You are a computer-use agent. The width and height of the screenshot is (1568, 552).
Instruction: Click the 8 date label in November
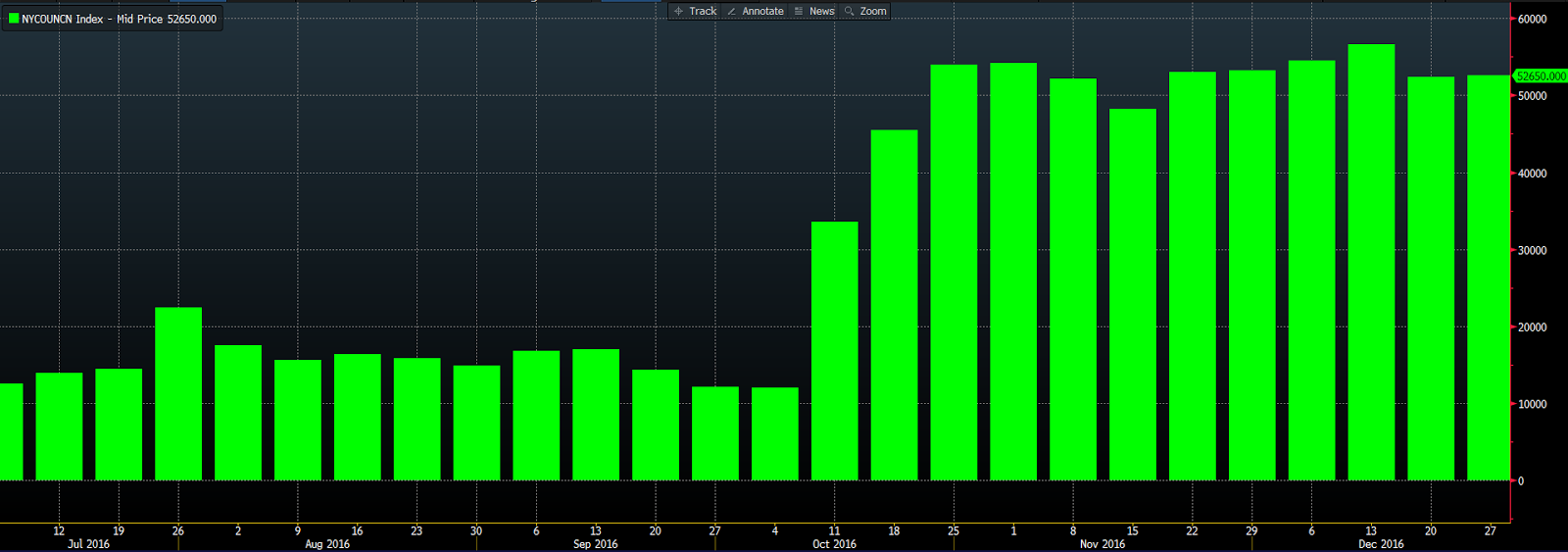(x=1073, y=530)
